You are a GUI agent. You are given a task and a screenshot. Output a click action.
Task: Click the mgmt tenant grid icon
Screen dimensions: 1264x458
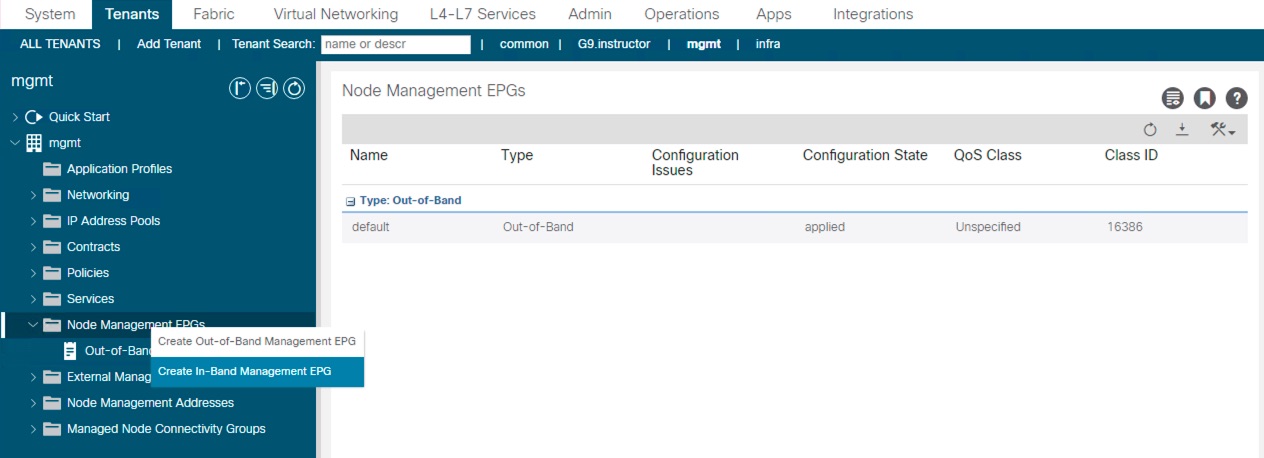pos(34,143)
